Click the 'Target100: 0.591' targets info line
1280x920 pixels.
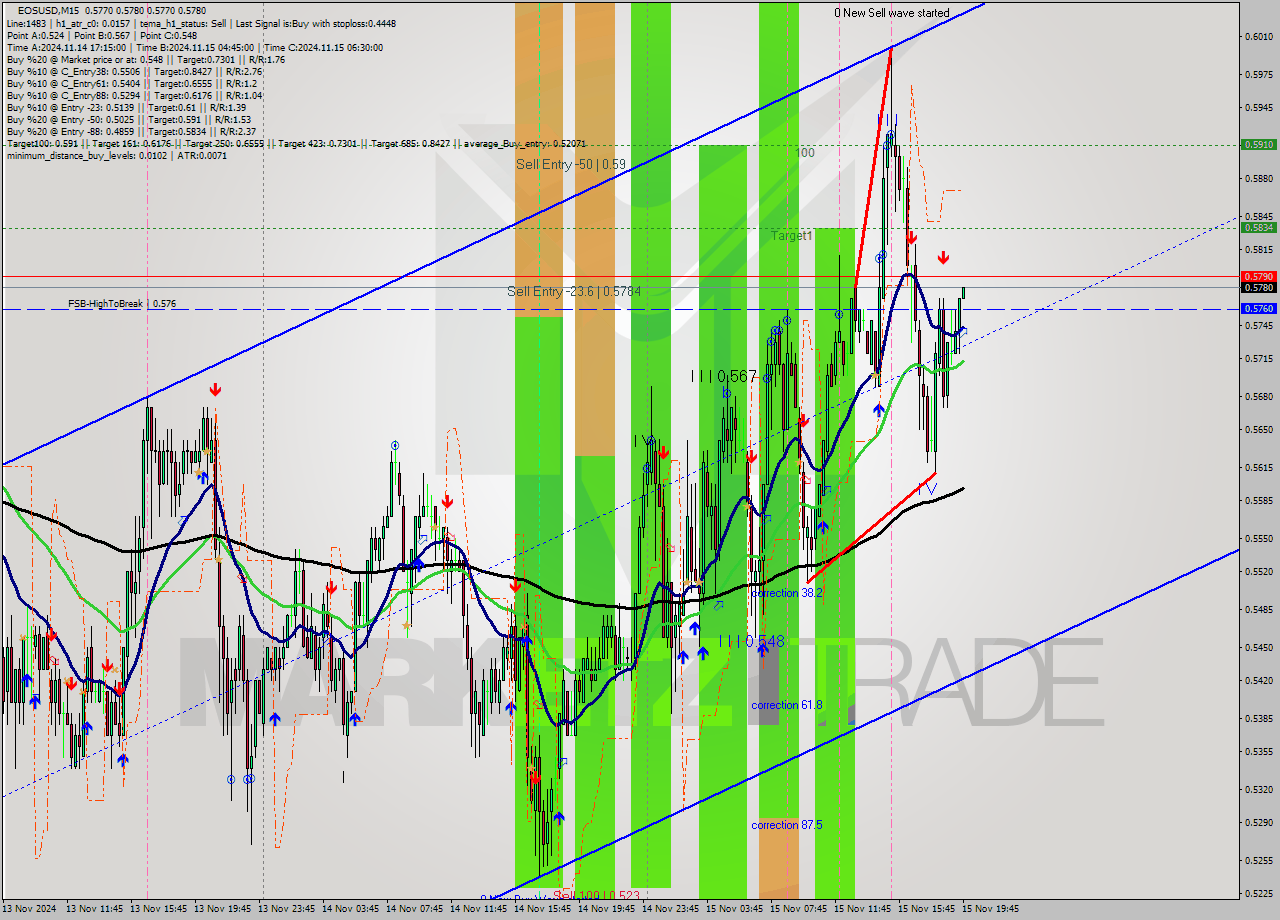pos(296,143)
